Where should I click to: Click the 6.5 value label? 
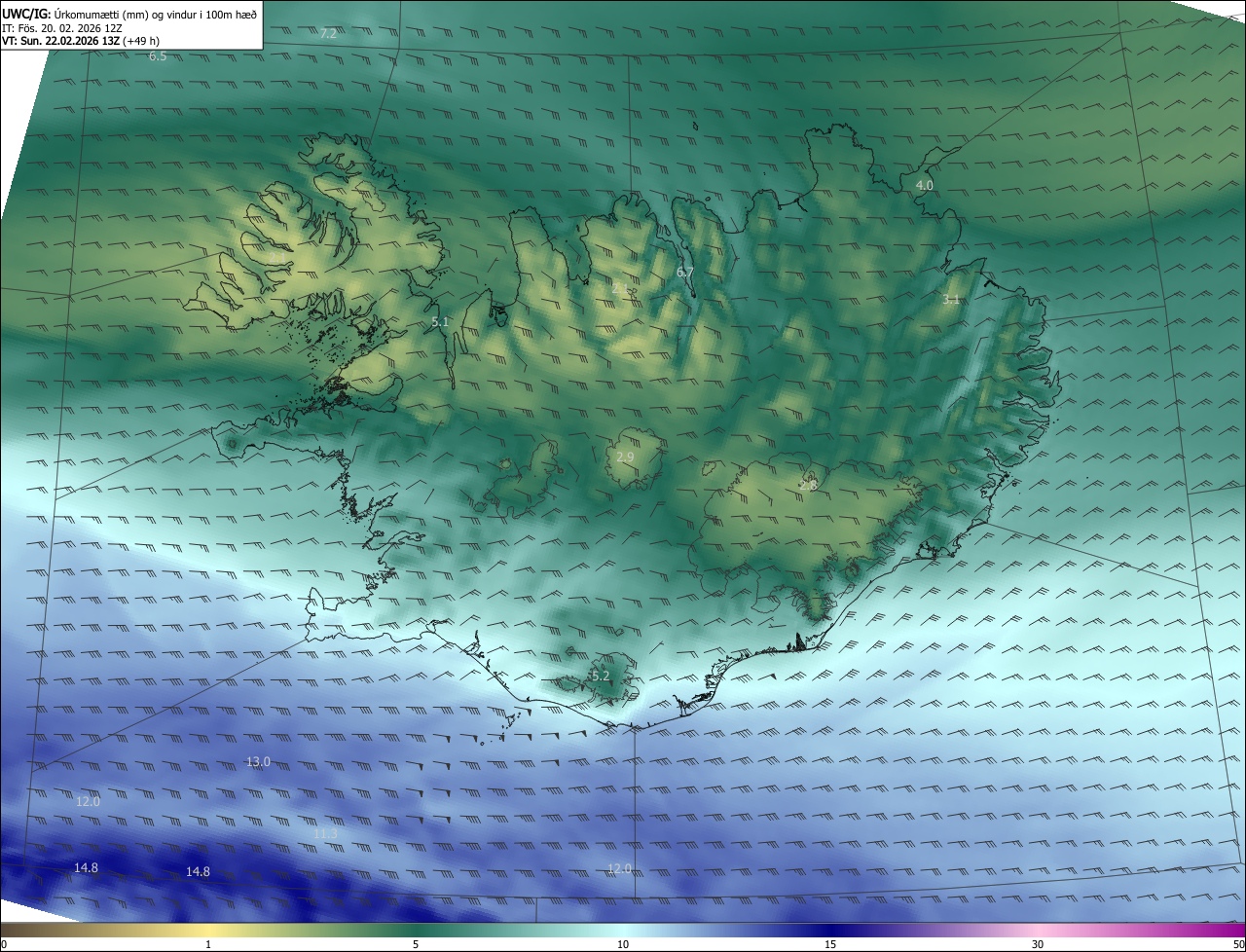click(x=158, y=56)
